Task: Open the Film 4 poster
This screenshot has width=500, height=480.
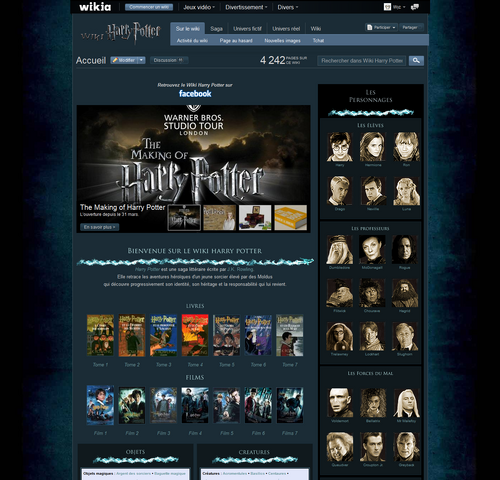Action: (195, 405)
